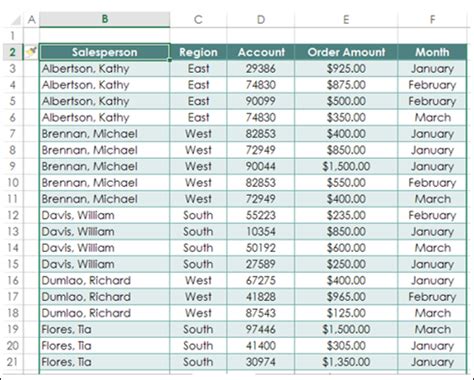Screen dimensions: 474x380
Task: Select column D header
Action: click(x=261, y=19)
